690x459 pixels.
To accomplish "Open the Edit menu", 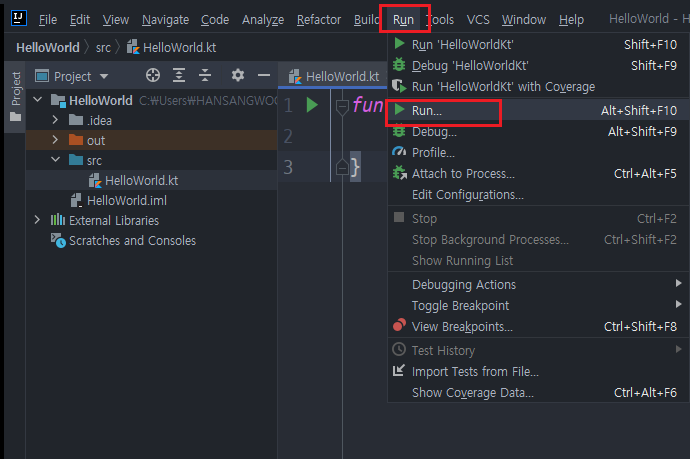I will pos(80,20).
